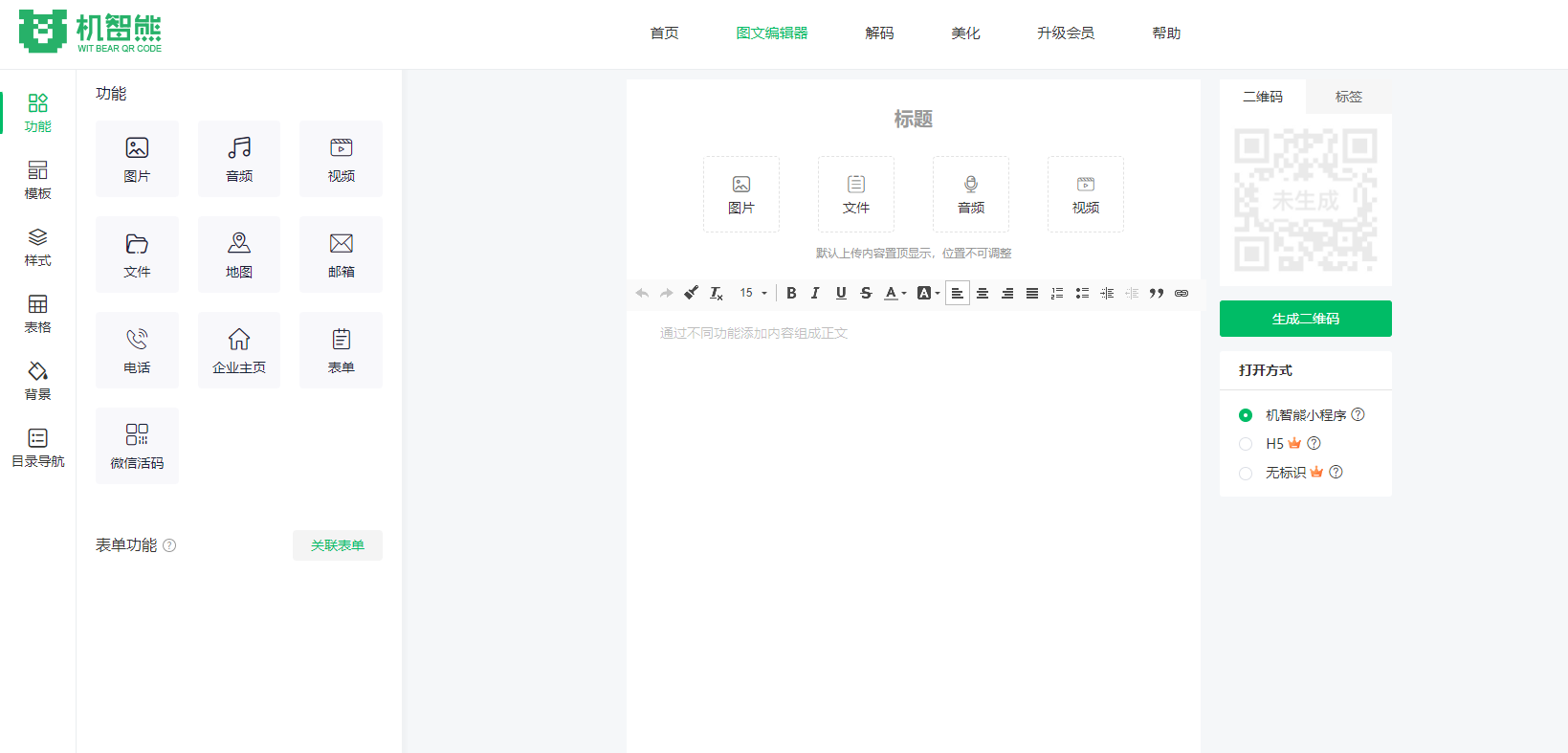Click the Bold formatting icon
Screen dimensions: 1568x753
click(x=791, y=294)
